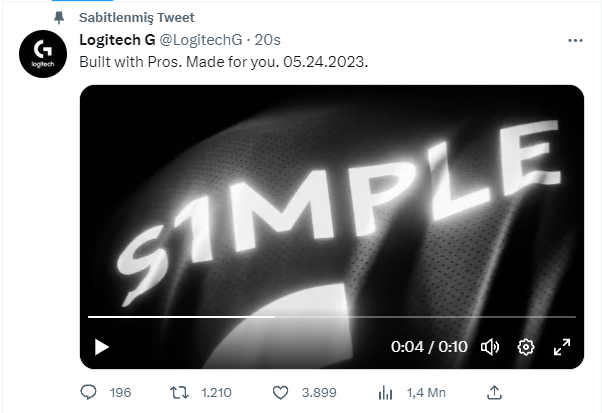Open video settings gear
This screenshot has width=602, height=413.
526,347
